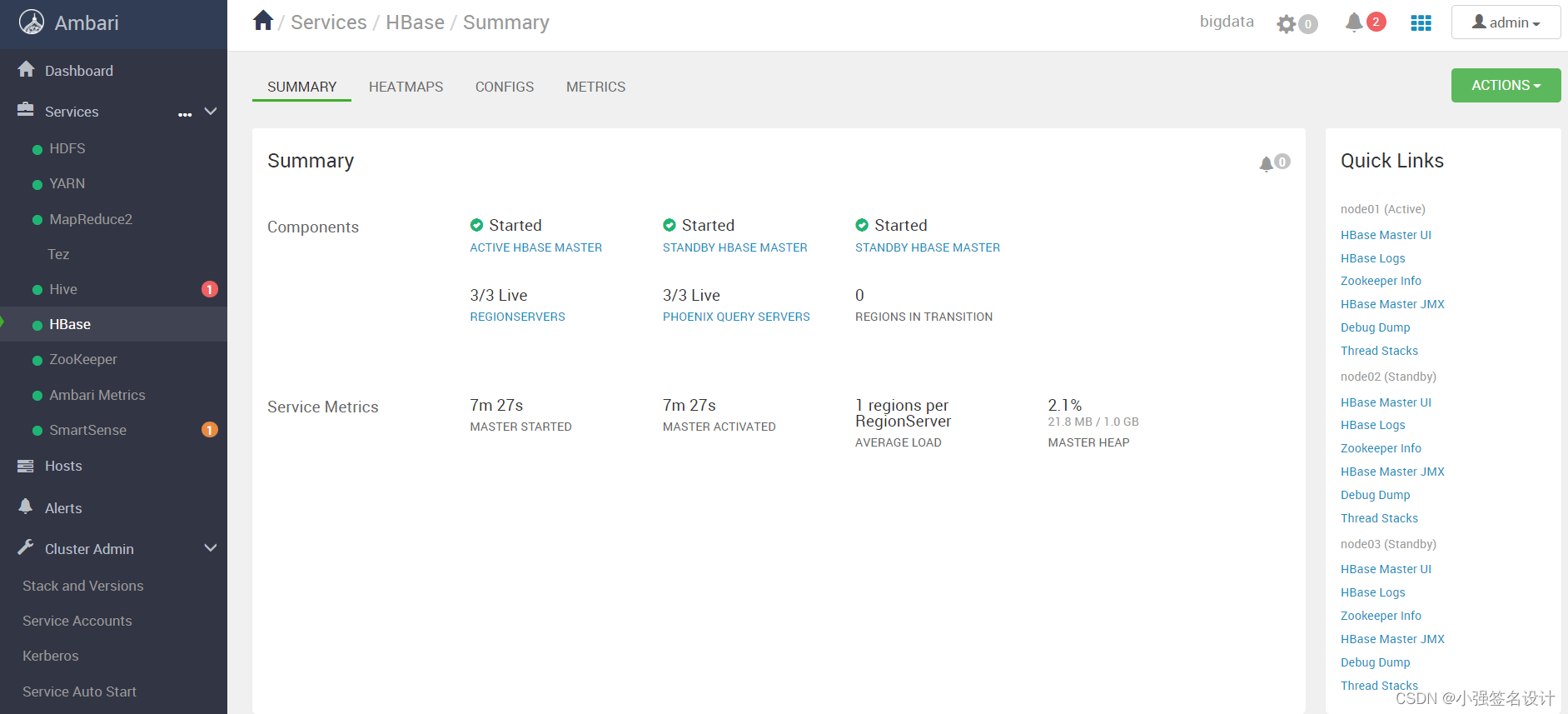
Task: Click SmartSense orange alert badge
Action: (210, 430)
